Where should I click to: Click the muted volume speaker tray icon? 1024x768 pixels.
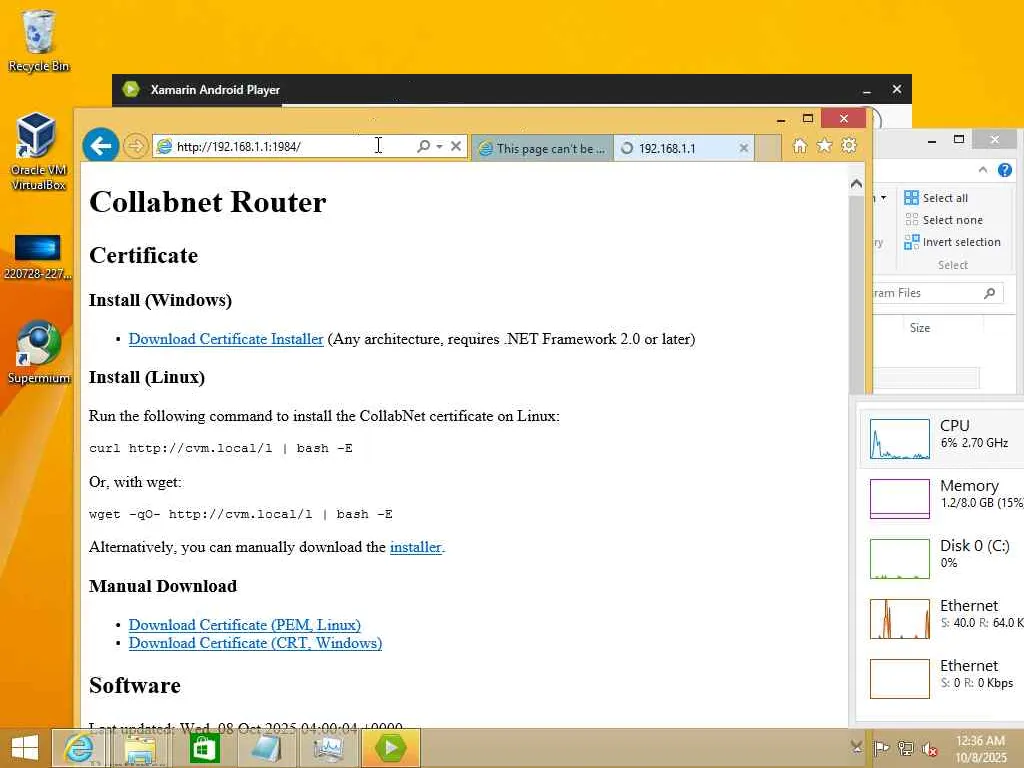click(x=929, y=748)
